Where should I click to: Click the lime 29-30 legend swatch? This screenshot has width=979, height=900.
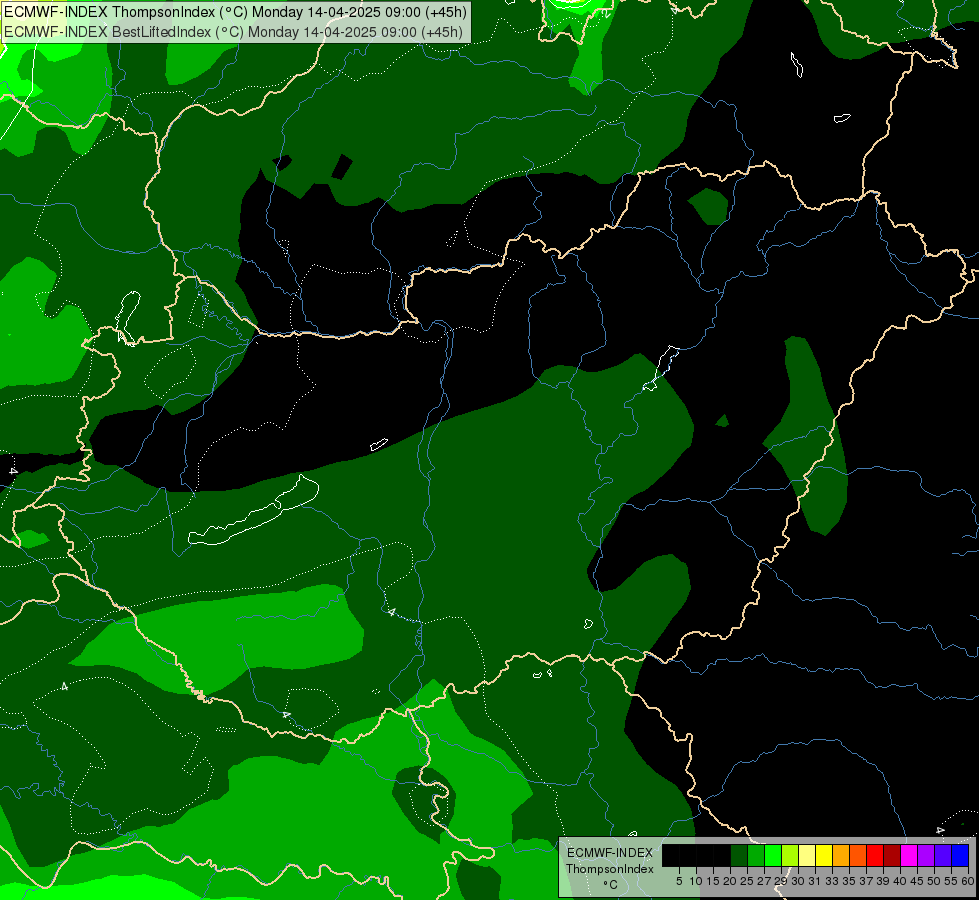(x=790, y=855)
